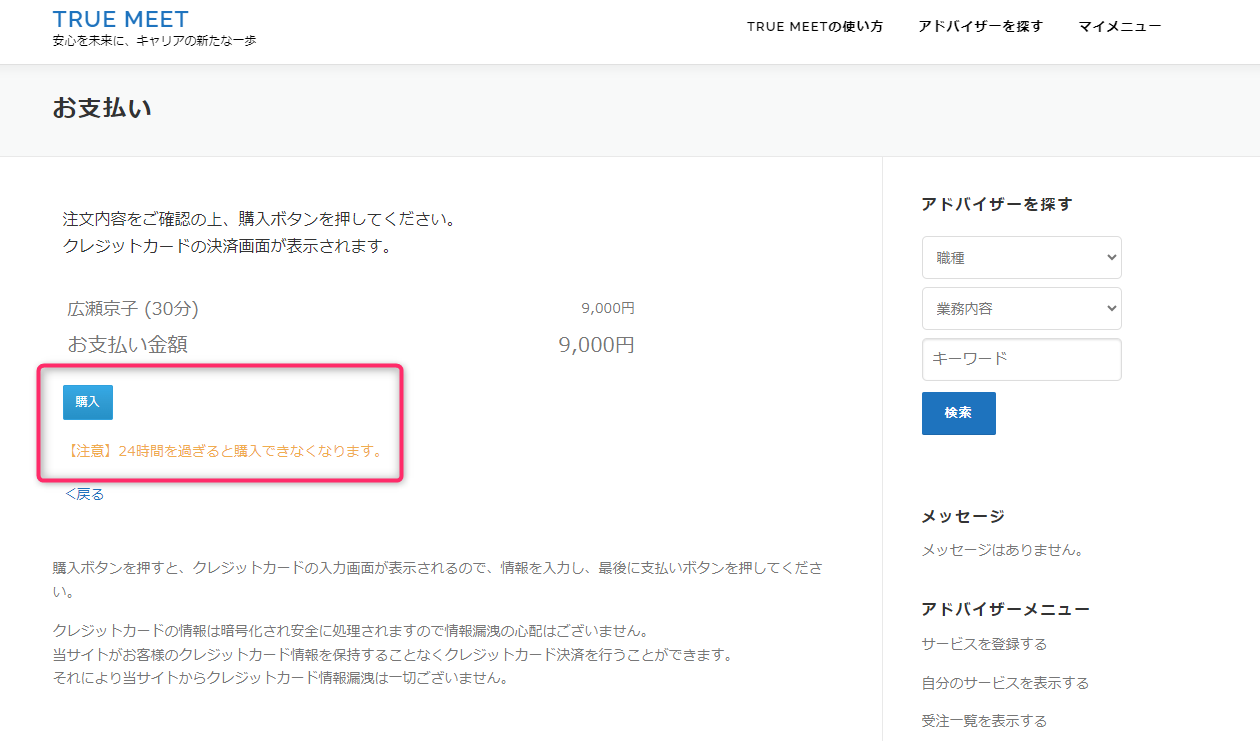Click the メッセージはありません。 text
This screenshot has width=1260, height=741.
(1002, 550)
